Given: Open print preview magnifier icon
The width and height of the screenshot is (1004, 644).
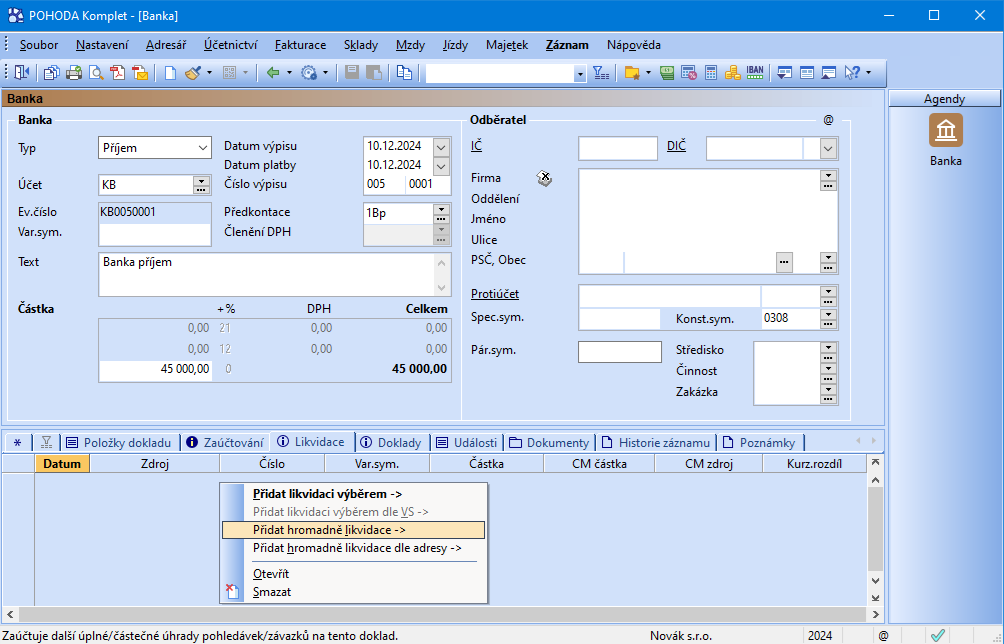Looking at the screenshot, I should coord(96,73).
